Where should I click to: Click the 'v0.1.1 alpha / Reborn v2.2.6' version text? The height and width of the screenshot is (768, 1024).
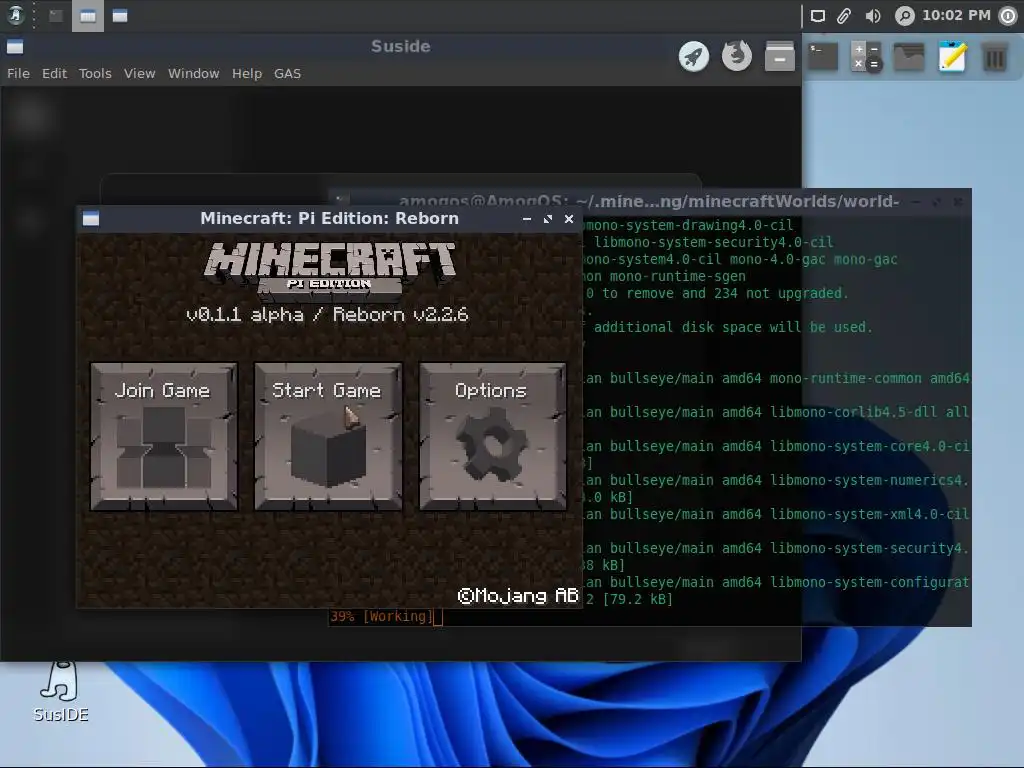point(327,315)
